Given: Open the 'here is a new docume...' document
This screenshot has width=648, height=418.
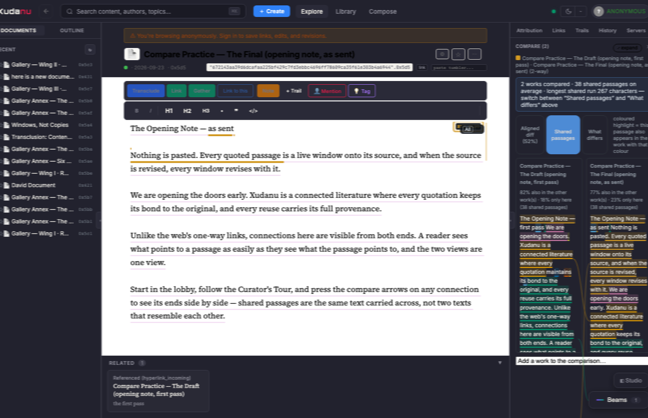Looking at the screenshot, I should click(47, 76).
